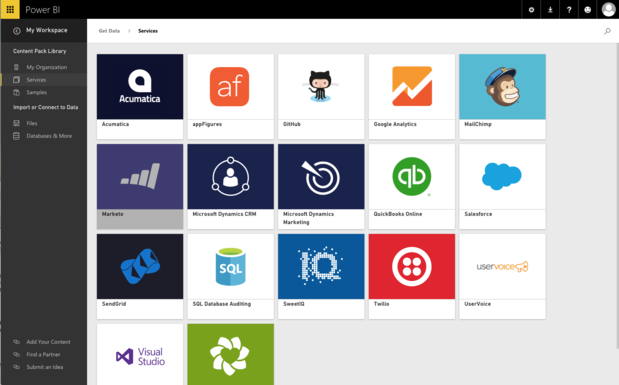Click the Power BI title
This screenshot has height=385, width=619.
43,10
